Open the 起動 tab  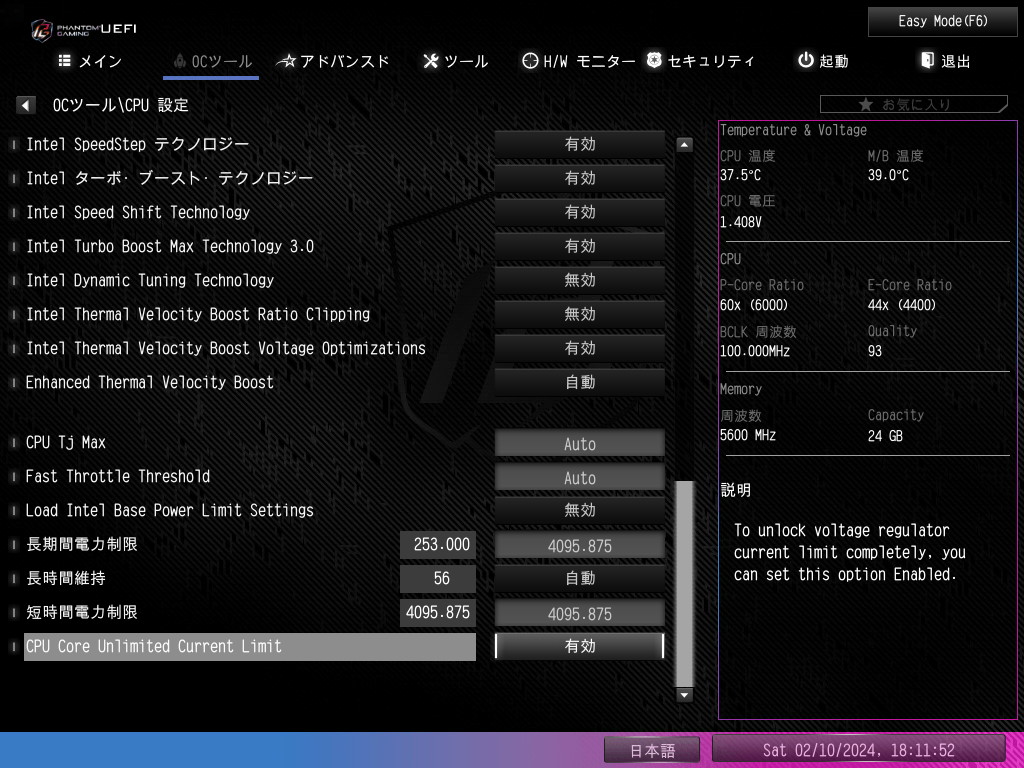824,61
